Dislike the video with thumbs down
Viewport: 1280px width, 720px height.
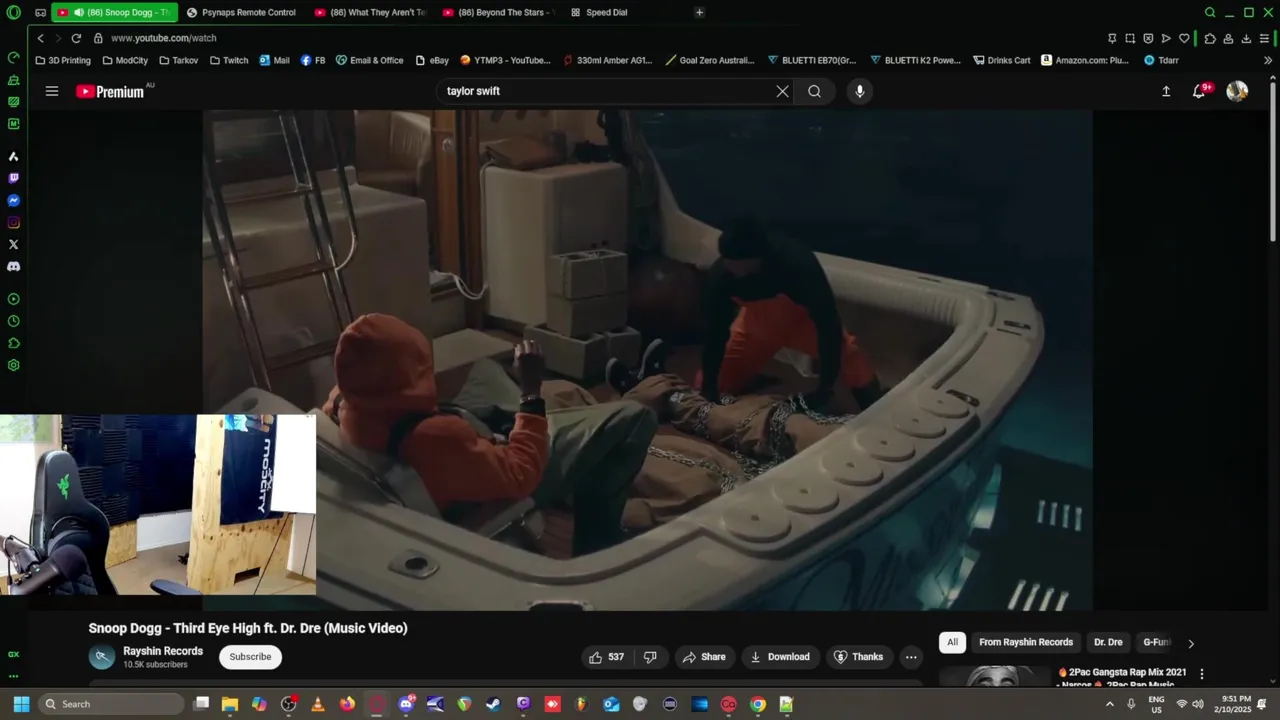pyautogui.click(x=650, y=657)
